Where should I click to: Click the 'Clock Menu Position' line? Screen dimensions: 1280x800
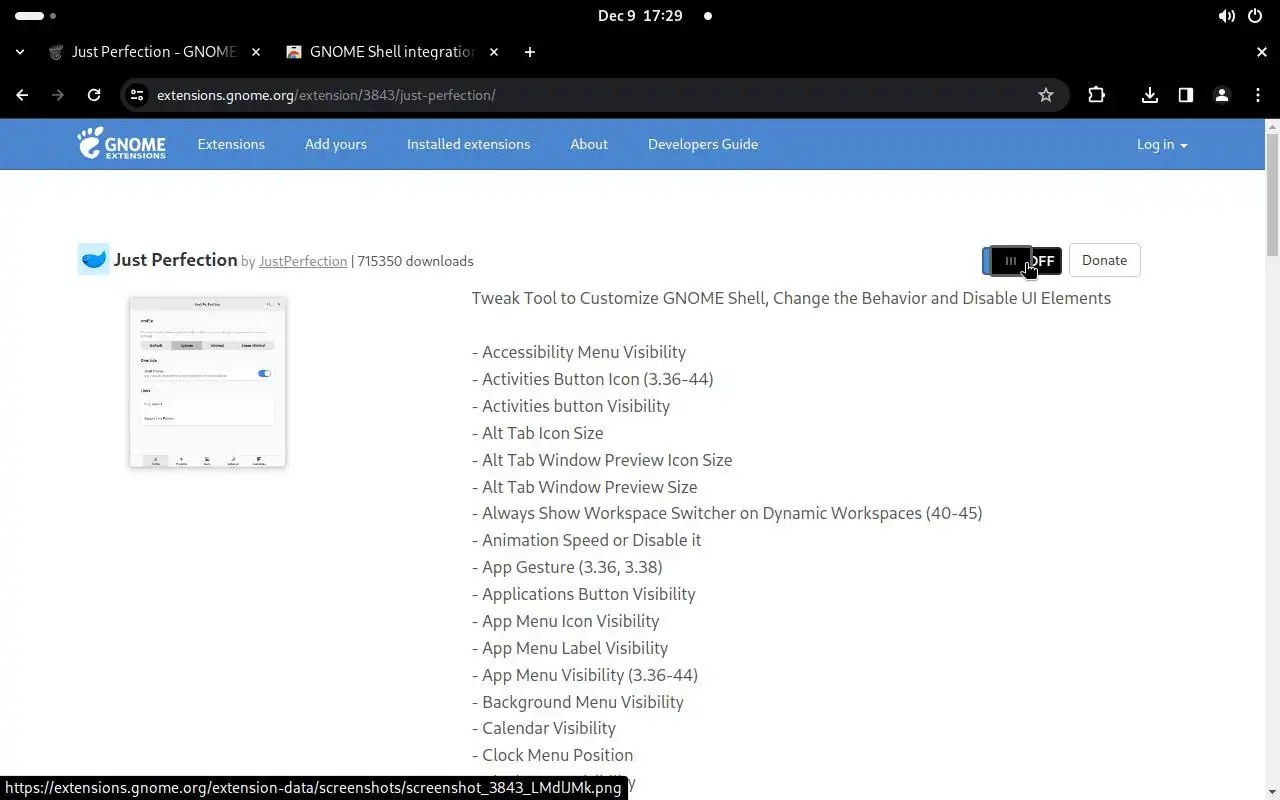(x=553, y=755)
